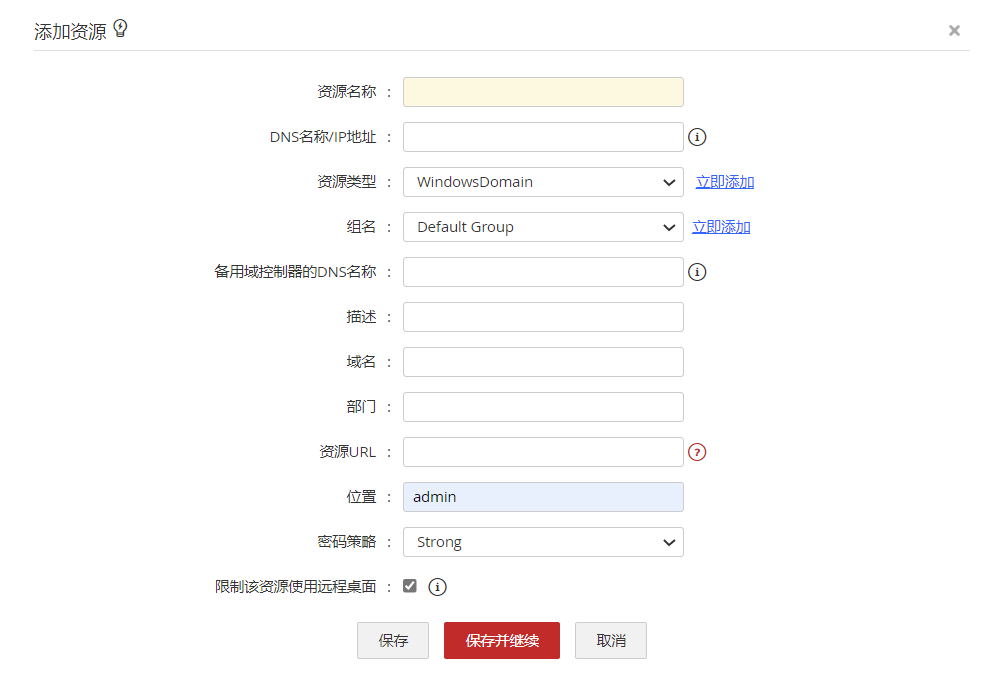This screenshot has width=1000, height=681.
Task: Click info icon beside remote desktop checkbox
Action: [437, 587]
